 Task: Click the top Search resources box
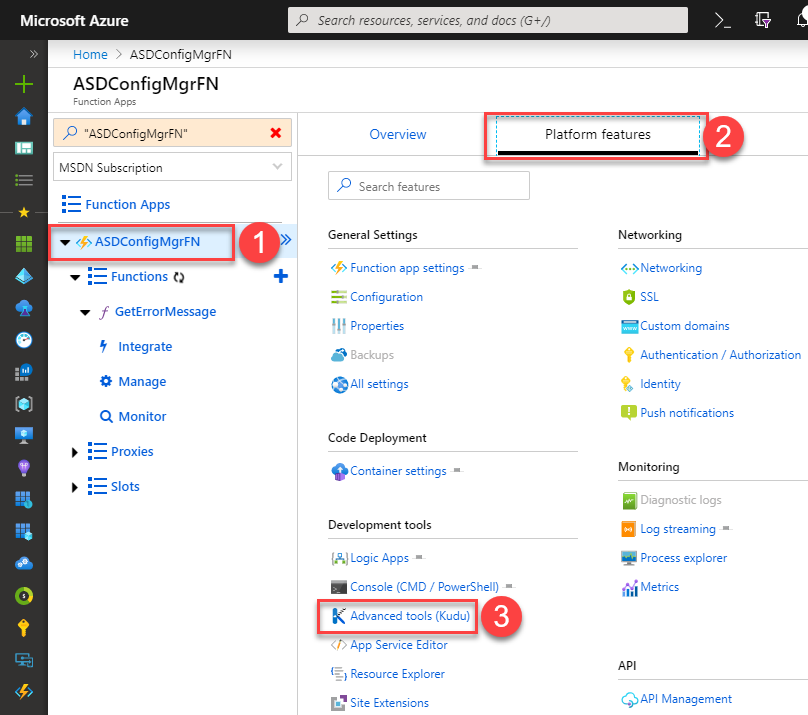tap(487, 20)
